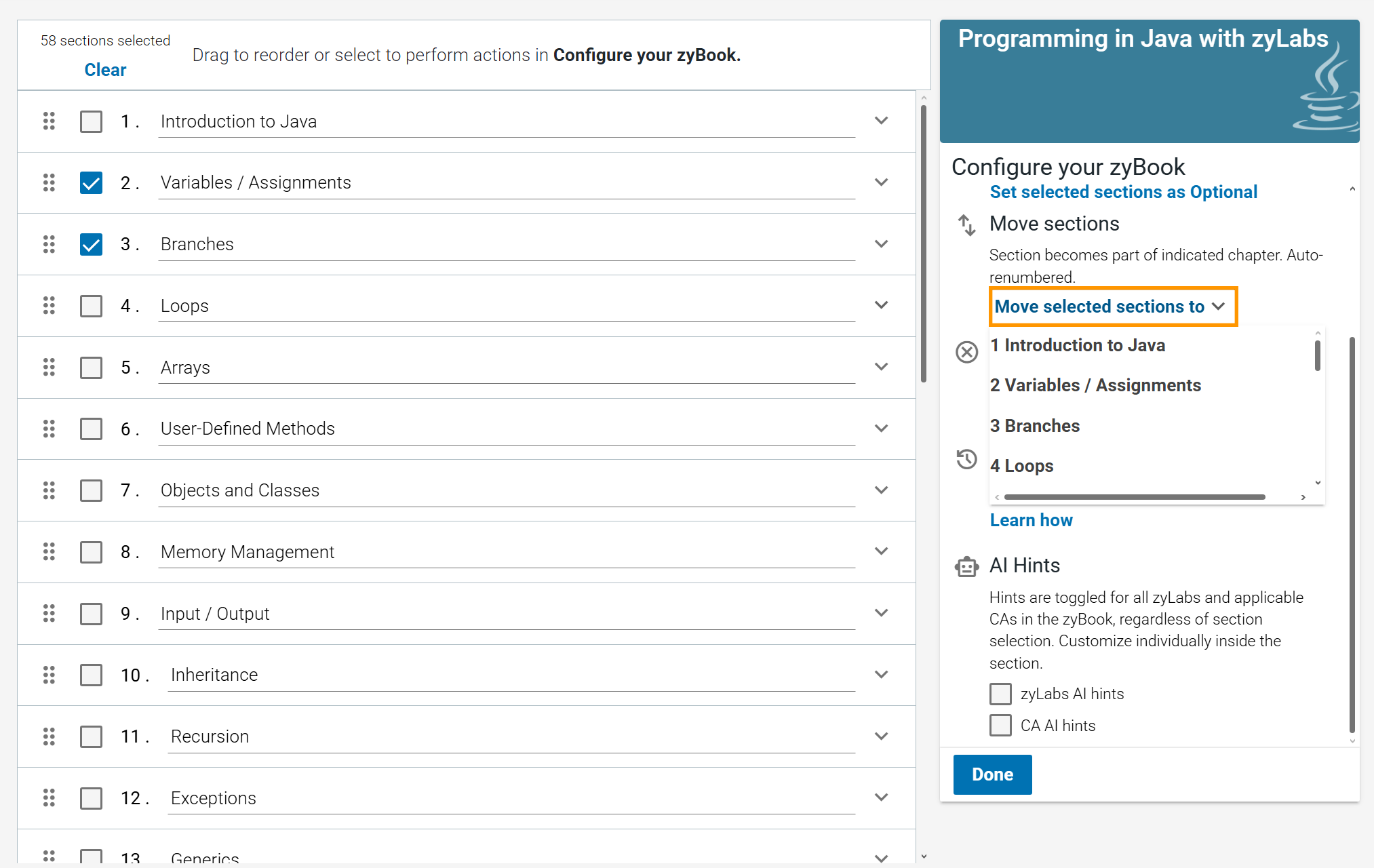Expand the Inheritance chapter
1374x868 pixels.
pyautogui.click(x=881, y=675)
